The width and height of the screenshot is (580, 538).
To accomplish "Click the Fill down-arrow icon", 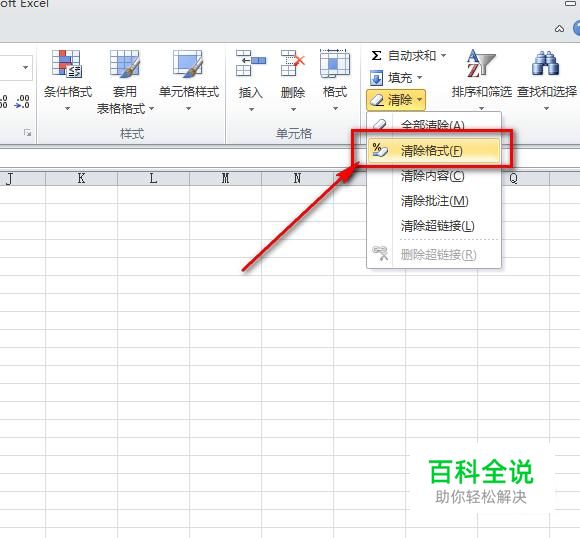I will coord(376,78).
